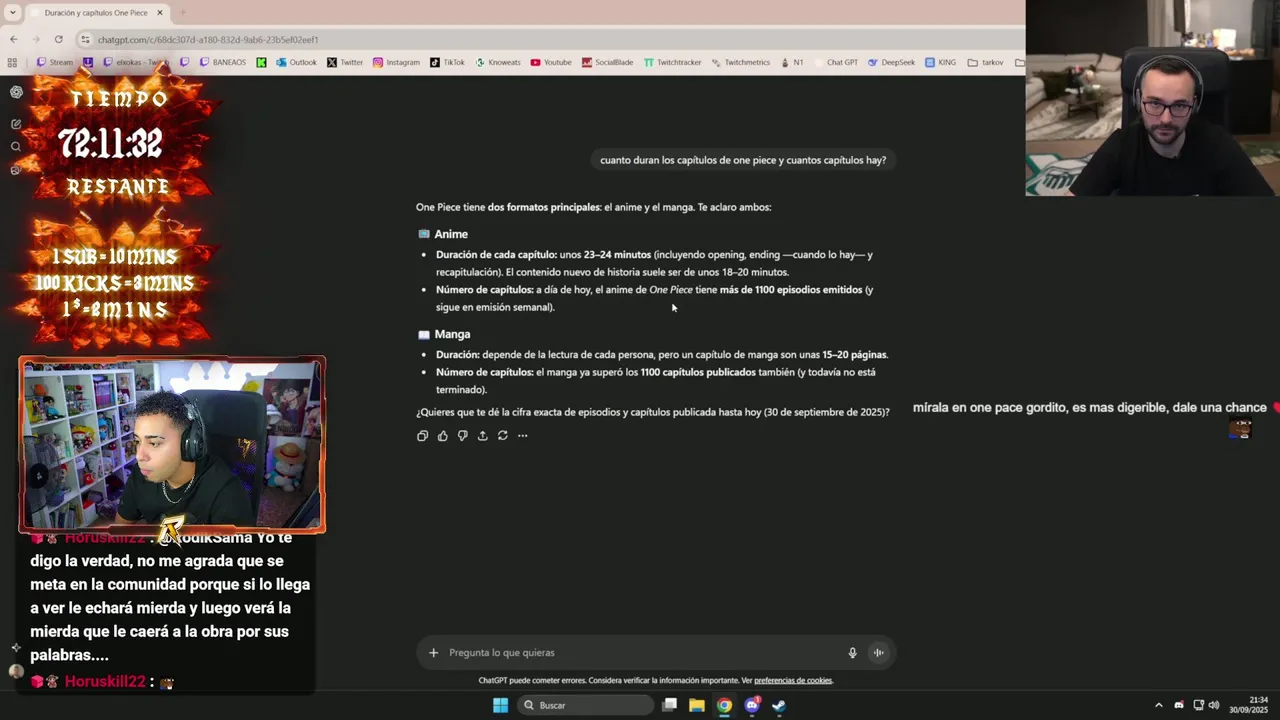Open more actions for the response
The image size is (1280, 720).
(522, 436)
